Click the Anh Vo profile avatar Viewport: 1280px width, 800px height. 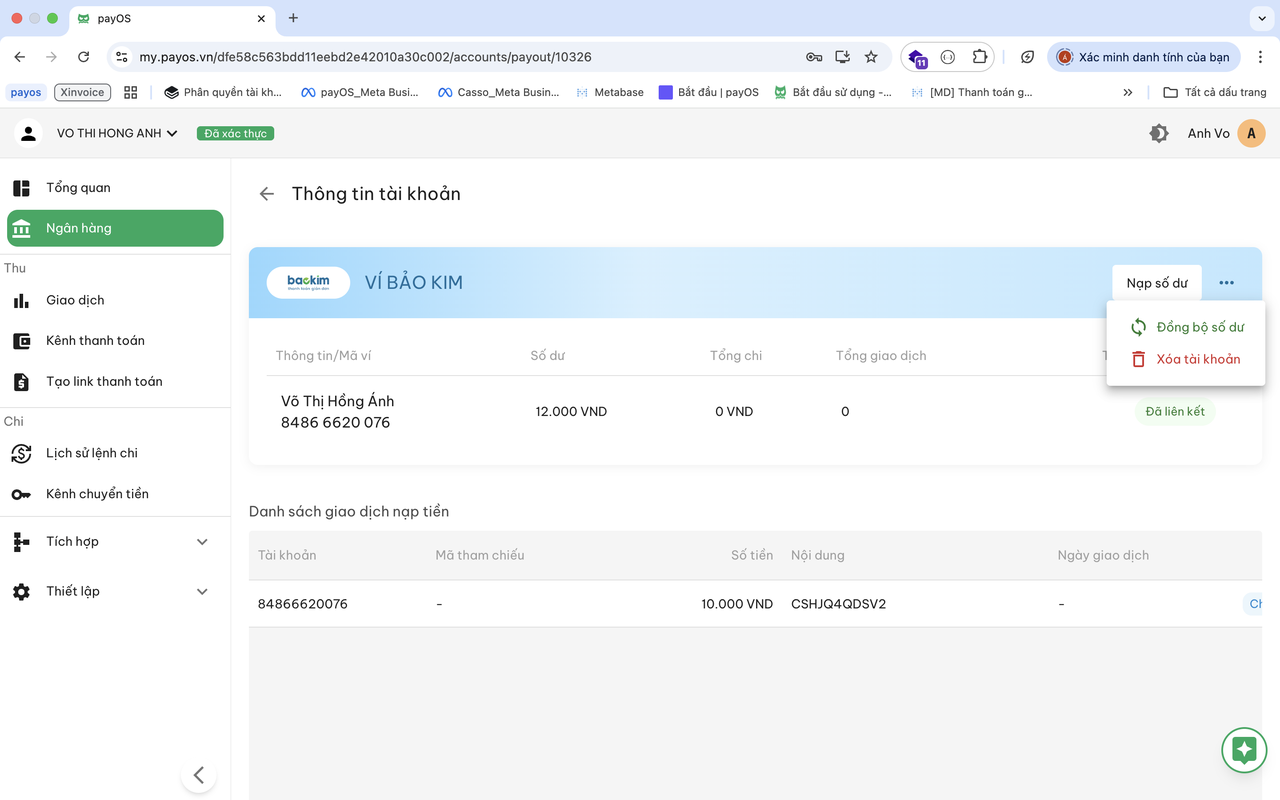pyautogui.click(x=1251, y=133)
